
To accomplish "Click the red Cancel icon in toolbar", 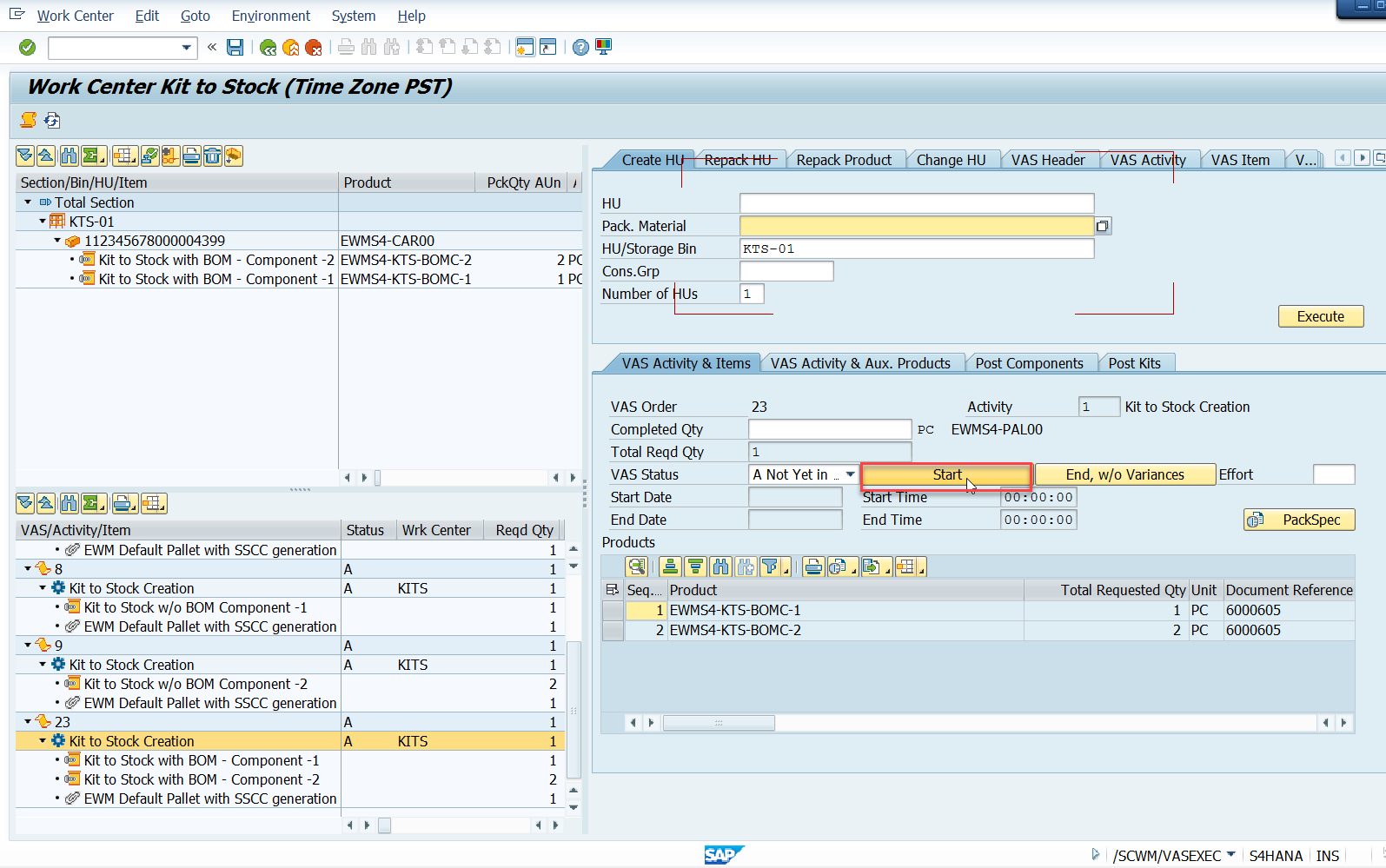I will point(314,47).
